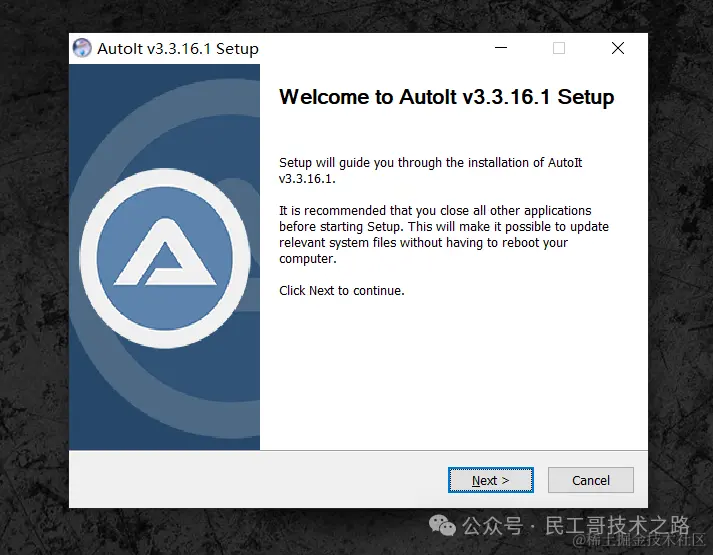Click the "AutoIt v3.3.16.1 Setup" title bar text

coord(178,48)
